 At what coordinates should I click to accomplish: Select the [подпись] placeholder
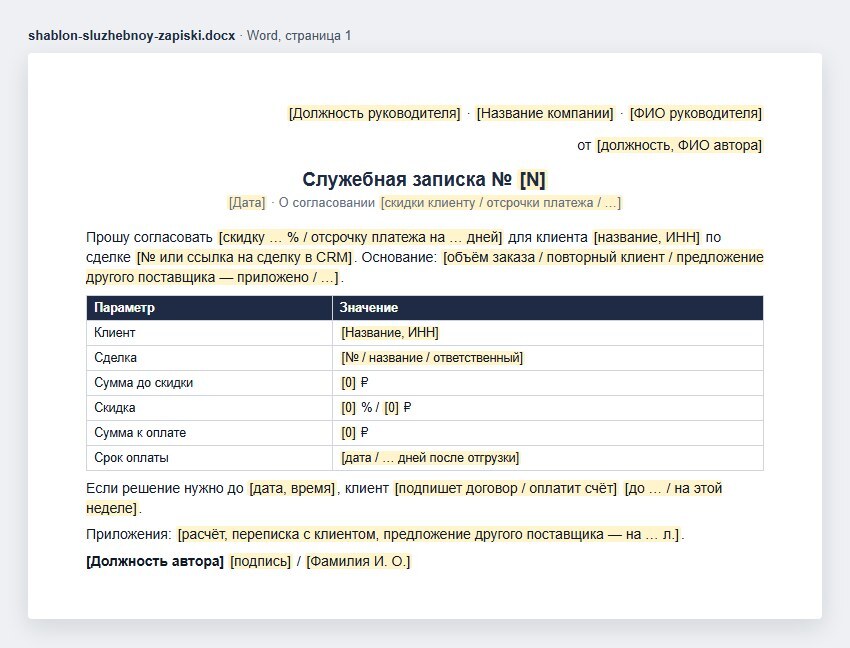pyautogui.click(x=260, y=561)
